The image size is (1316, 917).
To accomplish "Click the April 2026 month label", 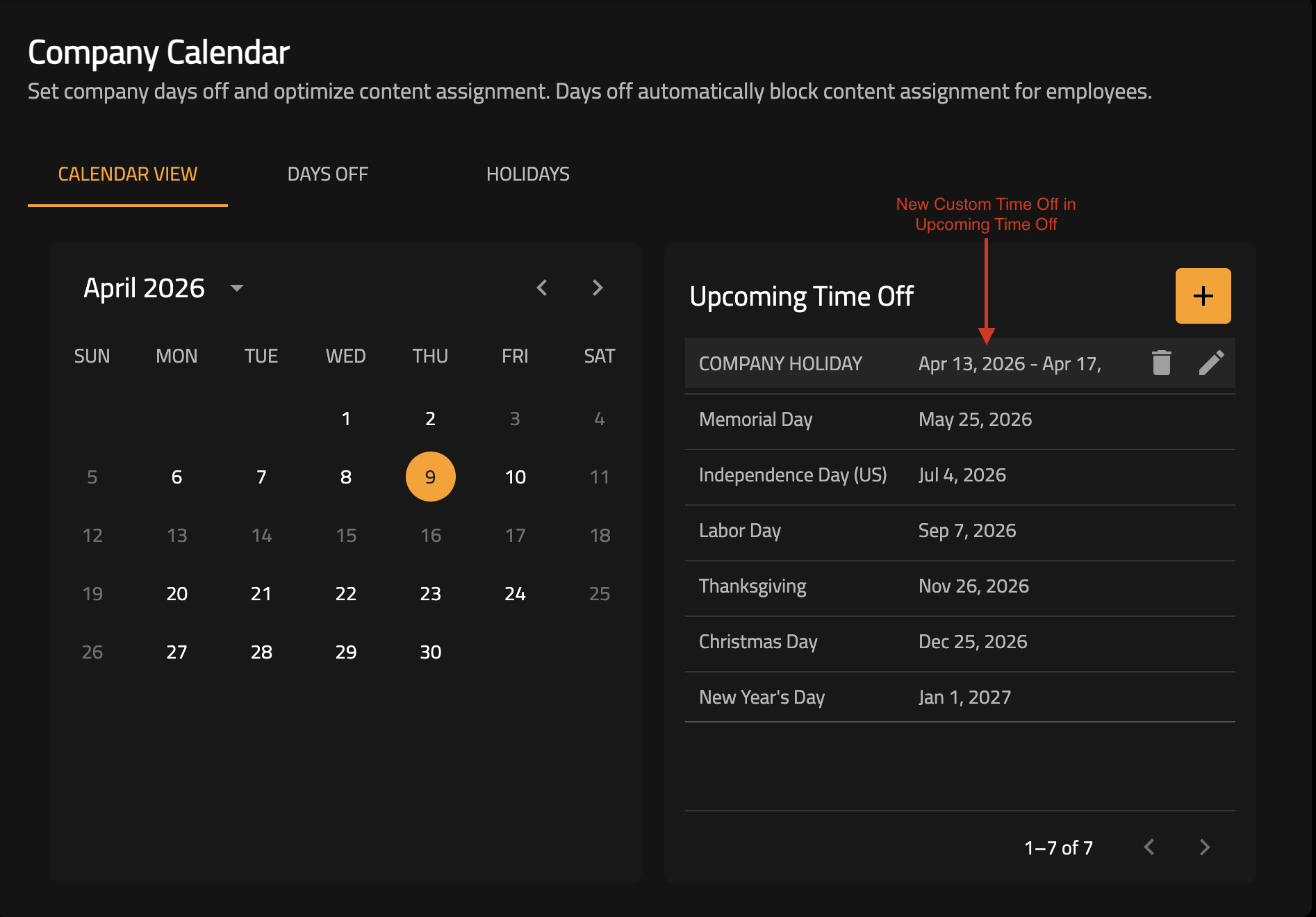I will coord(145,288).
